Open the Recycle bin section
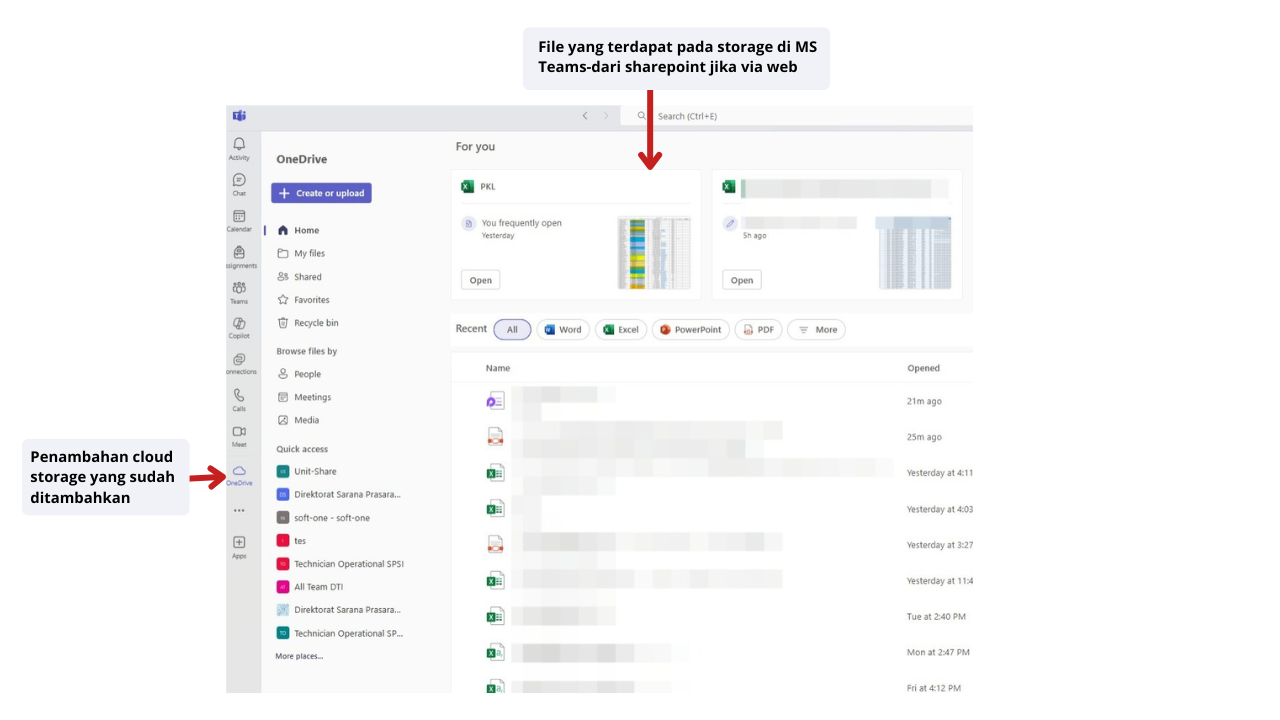1280x720 pixels. 315,323
